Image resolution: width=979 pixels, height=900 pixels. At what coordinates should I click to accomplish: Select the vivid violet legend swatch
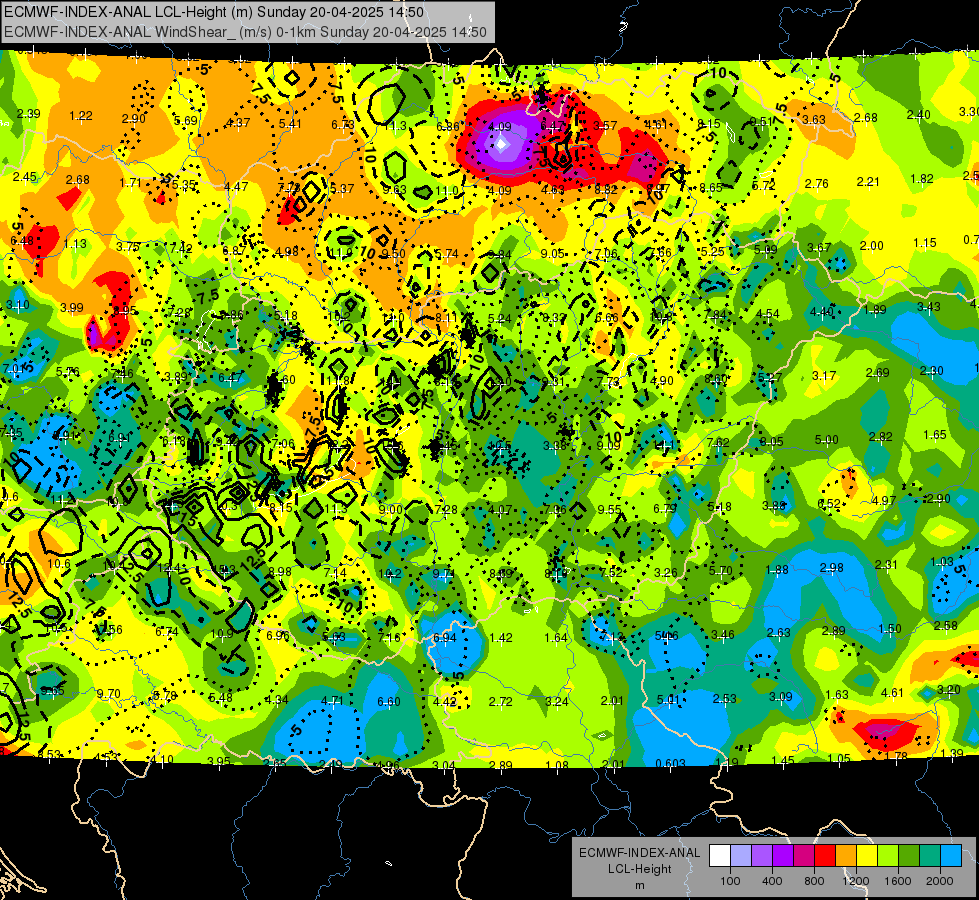(x=783, y=856)
